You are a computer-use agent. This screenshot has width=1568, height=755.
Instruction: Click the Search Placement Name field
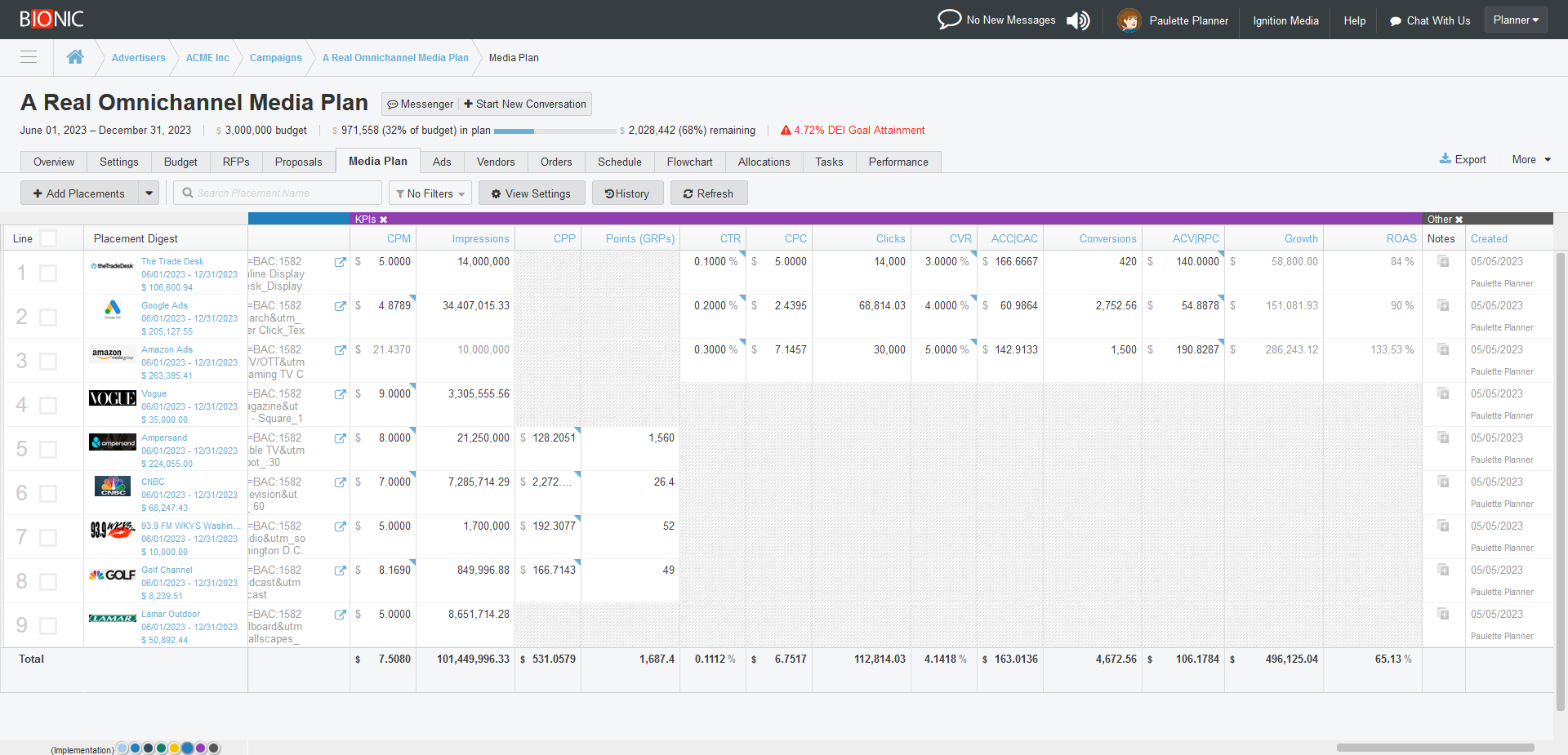(278, 193)
